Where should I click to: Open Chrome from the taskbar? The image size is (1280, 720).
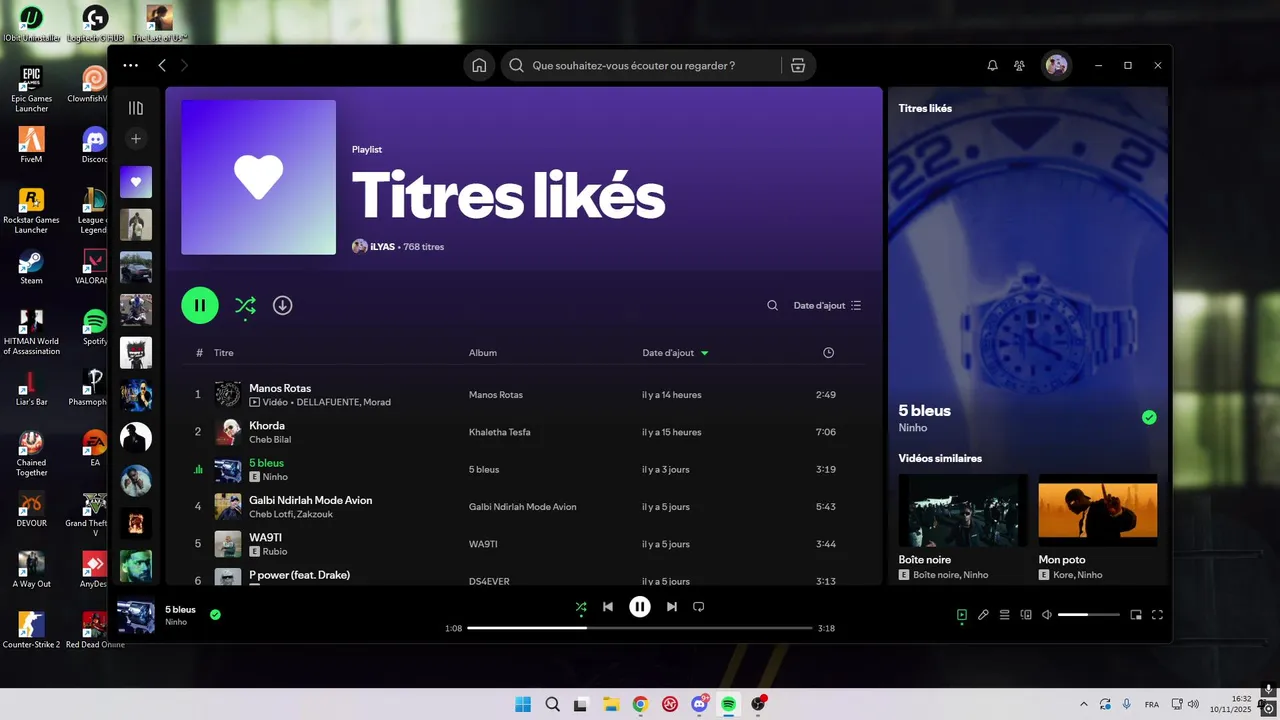point(640,704)
